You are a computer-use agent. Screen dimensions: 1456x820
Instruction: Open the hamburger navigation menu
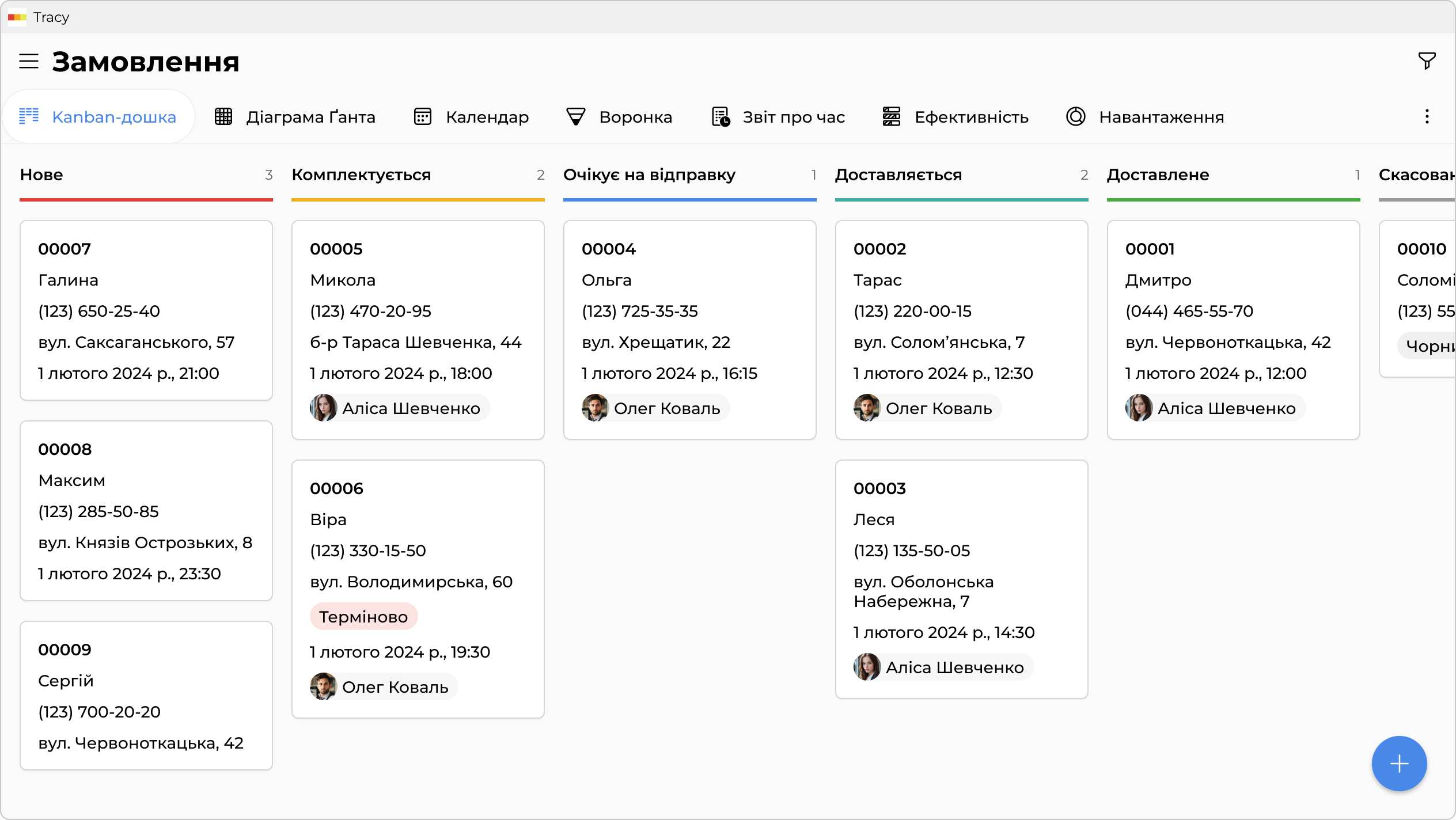click(x=29, y=62)
